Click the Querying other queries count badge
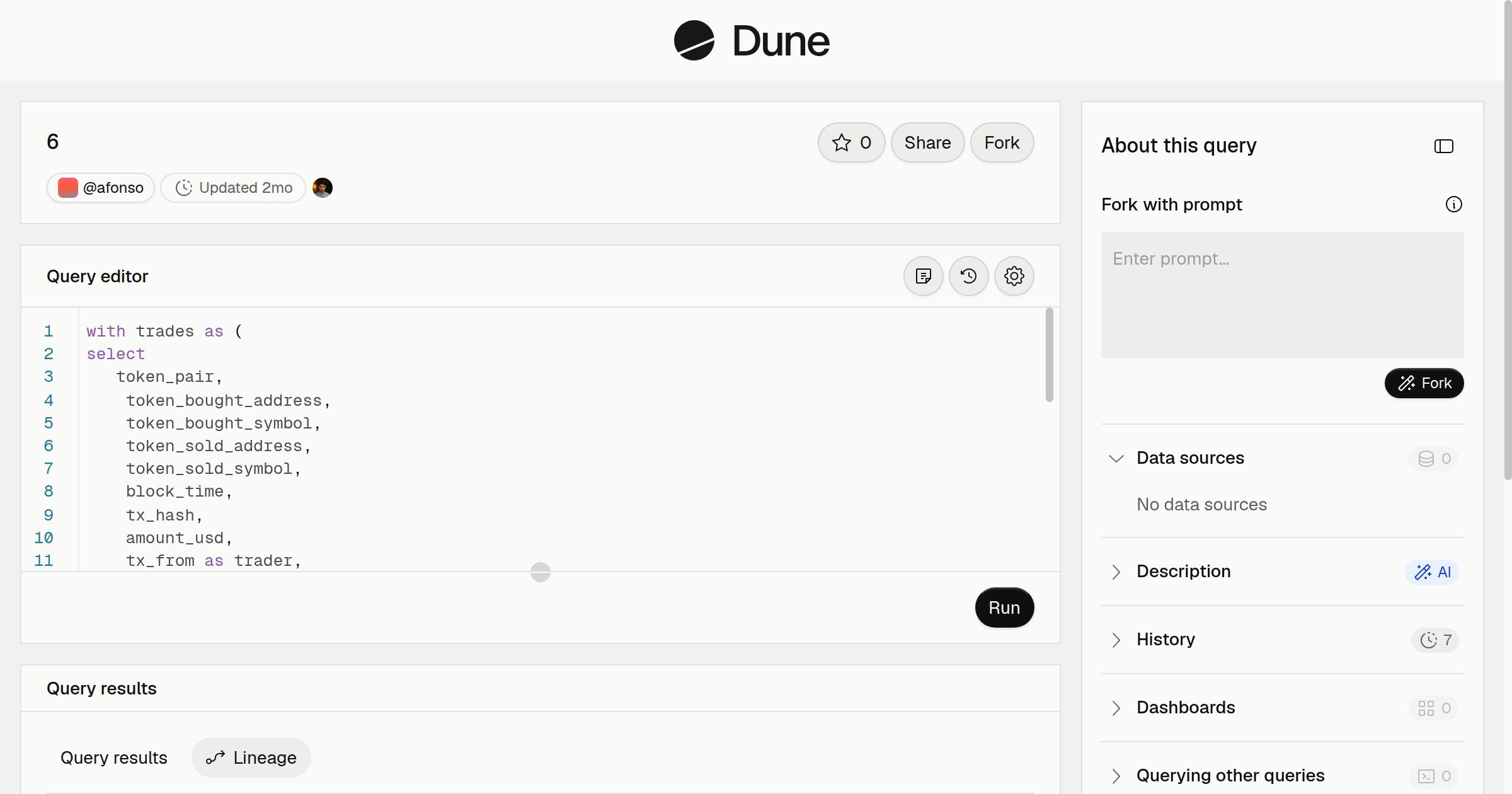Screen dimensions: 1512x794 pos(1434,776)
